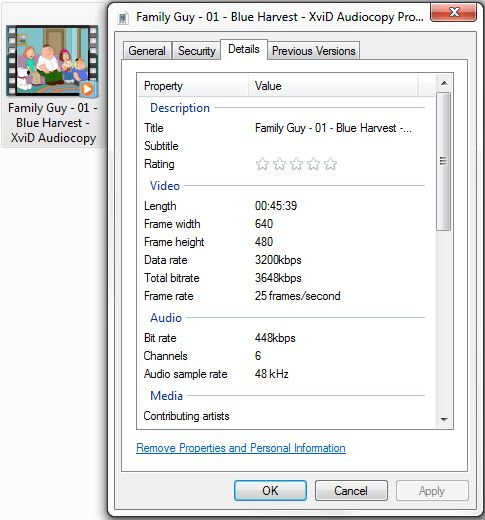
Task: Click the Audio sample rate label
Action: pyautogui.click(x=186, y=374)
